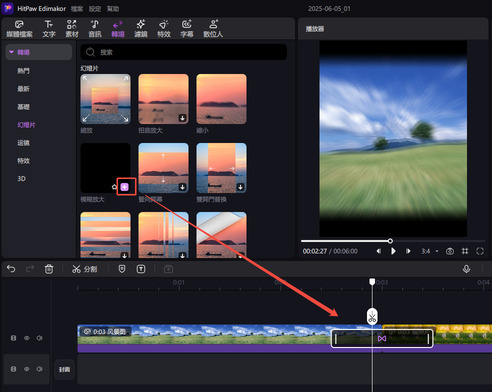Delete selection with the trash icon
Viewport: 492px width, 392px height.
tap(49, 269)
